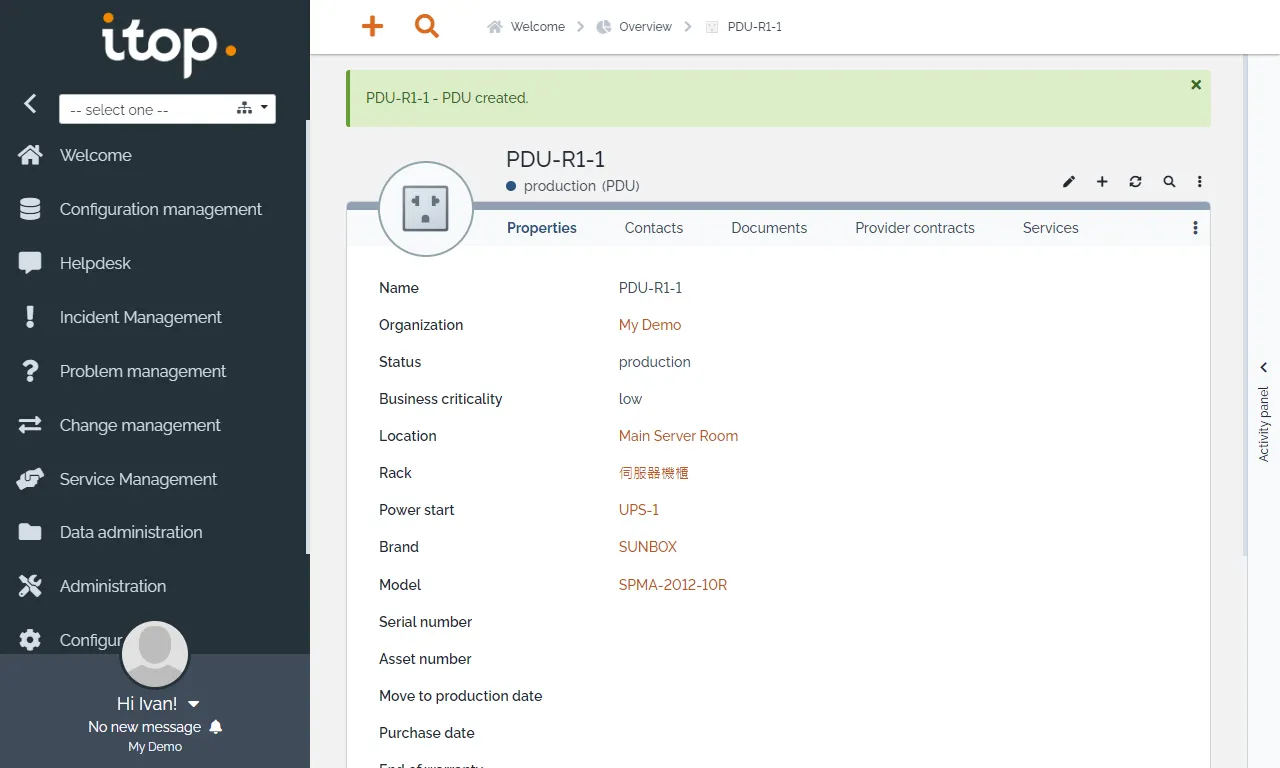Image resolution: width=1280 pixels, height=768 pixels.
Task: Click the Business criticality value low
Action: coord(630,399)
